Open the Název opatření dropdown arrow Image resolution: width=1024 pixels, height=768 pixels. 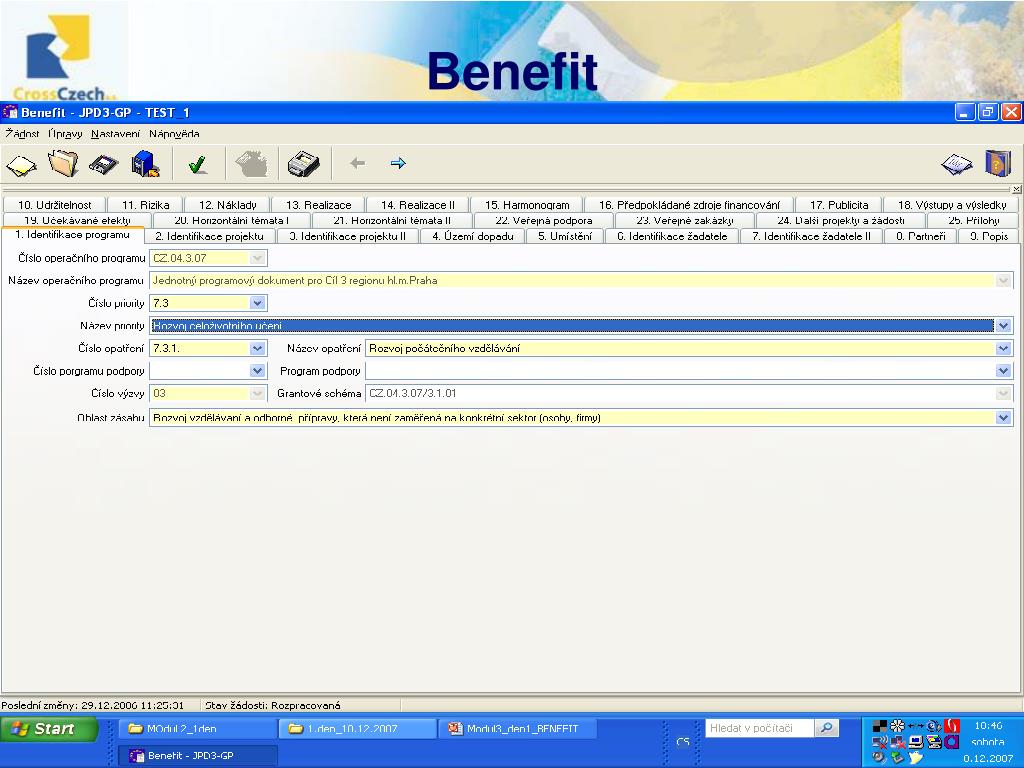click(x=1004, y=348)
